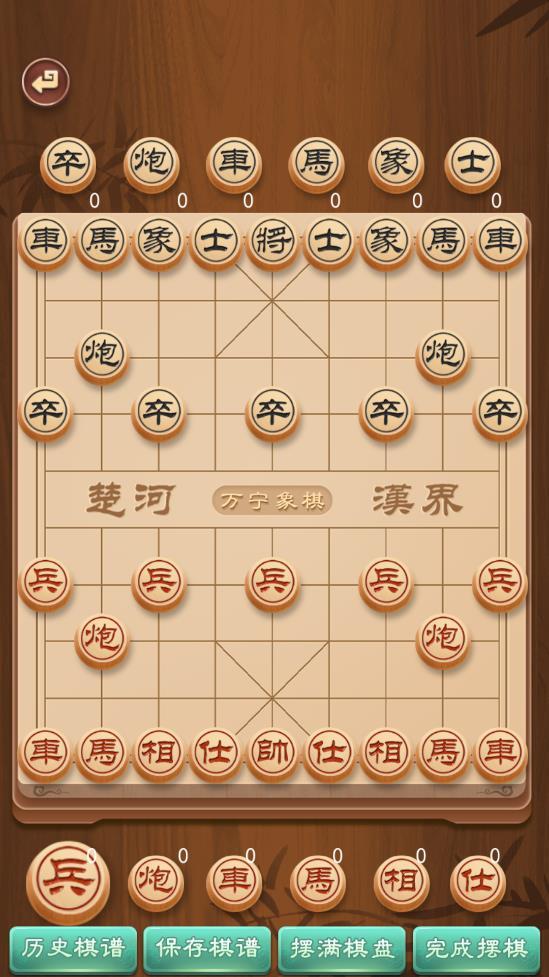Click 完成摆棋 to finish setup
Viewport: 549px width, 977px height.
pyautogui.click(x=477, y=950)
